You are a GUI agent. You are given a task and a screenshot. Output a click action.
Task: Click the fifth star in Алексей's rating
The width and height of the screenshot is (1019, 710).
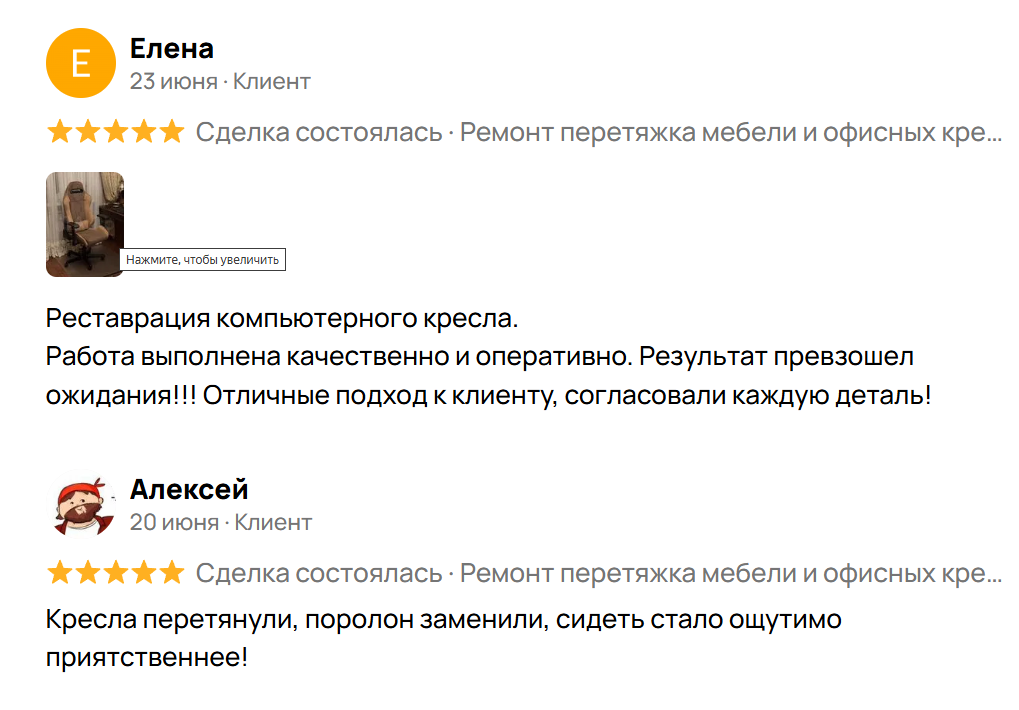(x=172, y=573)
